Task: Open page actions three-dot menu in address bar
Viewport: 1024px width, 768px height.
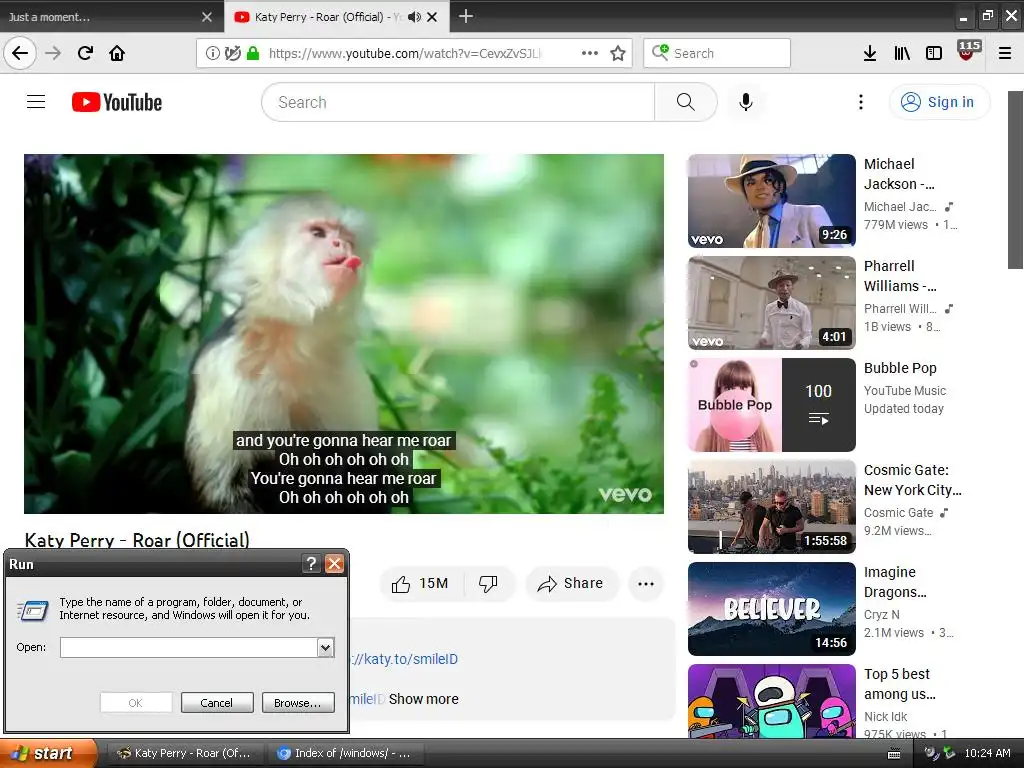Action: [590, 53]
